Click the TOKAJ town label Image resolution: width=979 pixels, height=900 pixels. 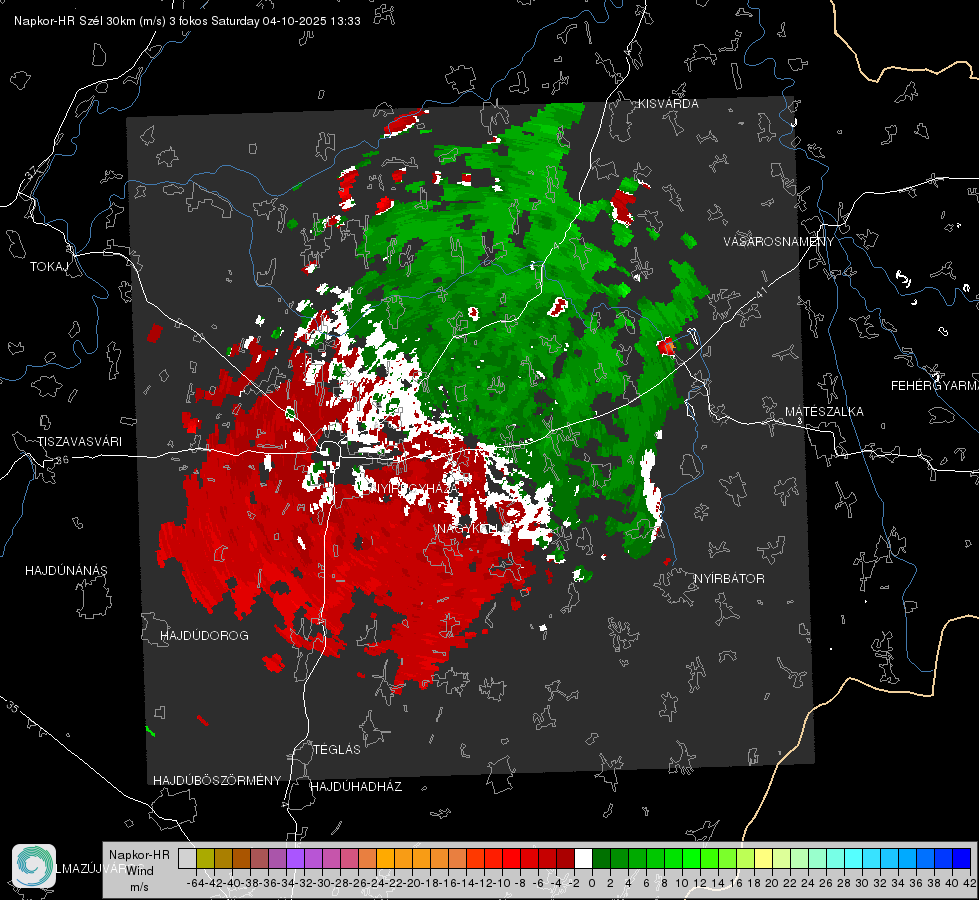click(49, 267)
